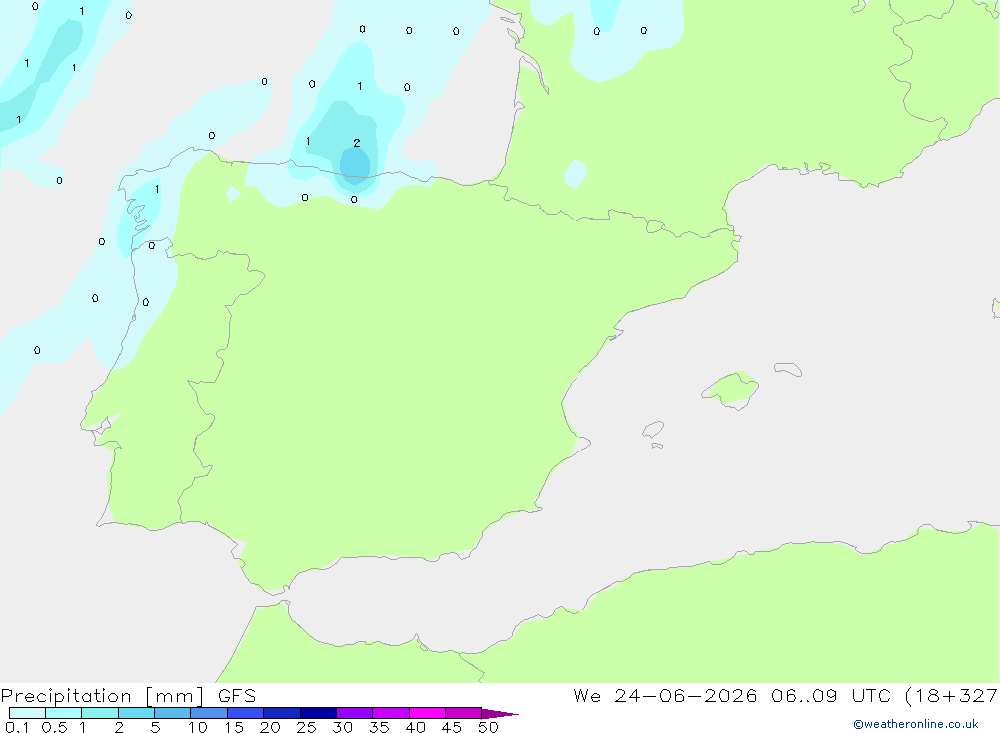Select the 1–2 mm legend color segment

(100, 713)
